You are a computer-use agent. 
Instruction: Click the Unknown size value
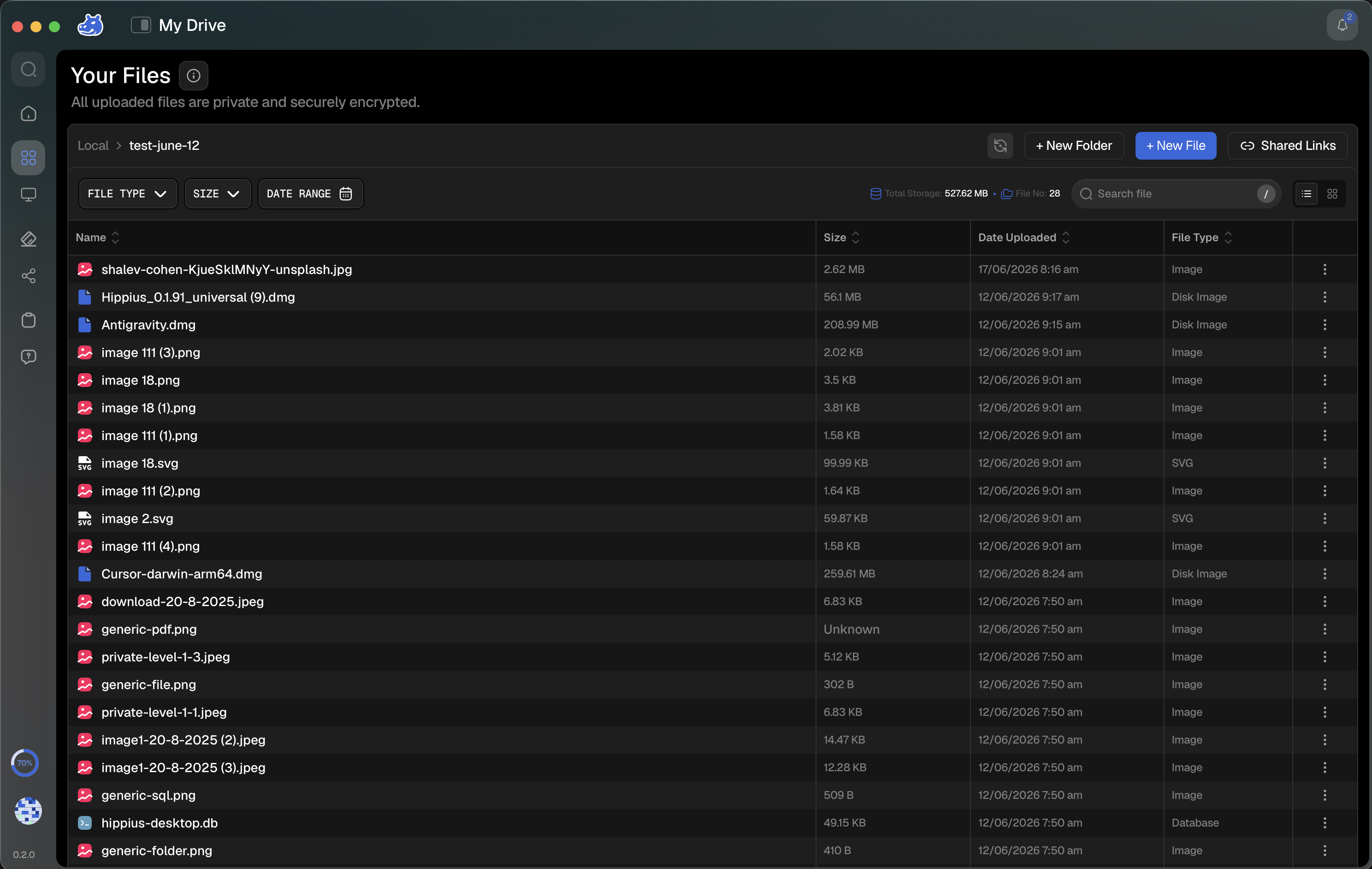click(851, 629)
